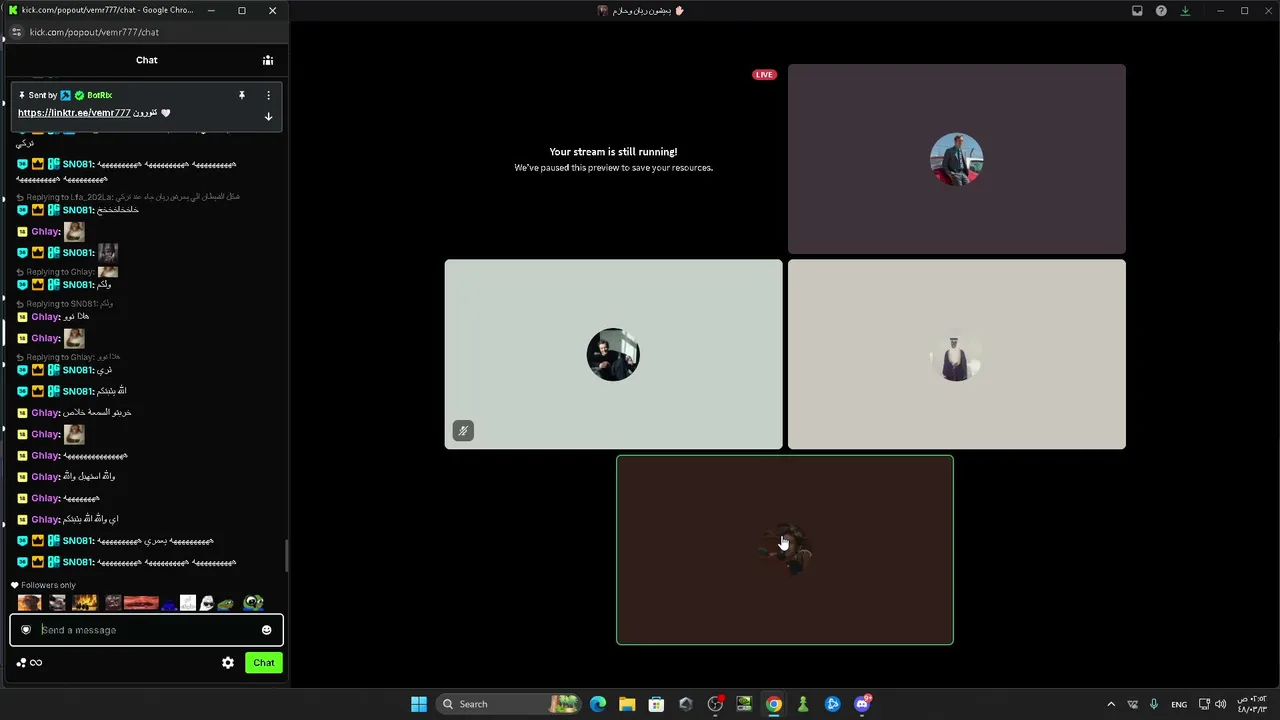The image size is (1280, 720).
Task: Open the NVIDIA app from taskbar
Action: [744, 704]
